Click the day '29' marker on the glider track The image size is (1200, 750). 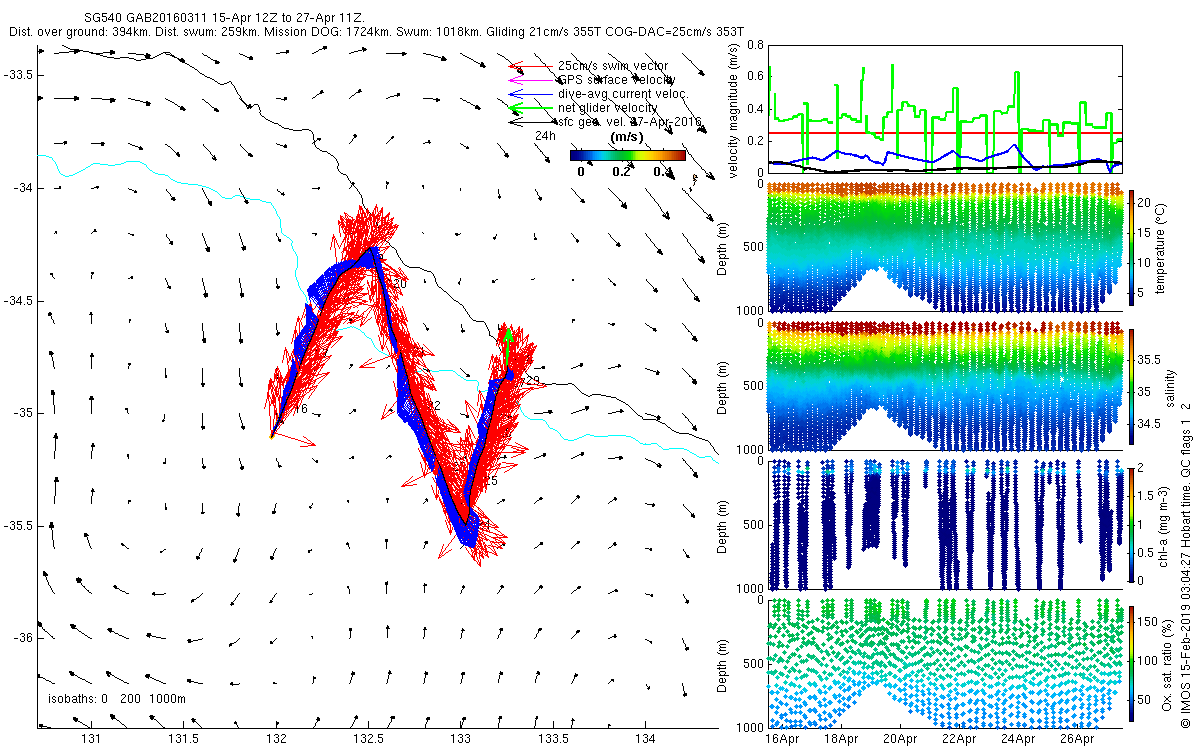pyautogui.click(x=532, y=381)
